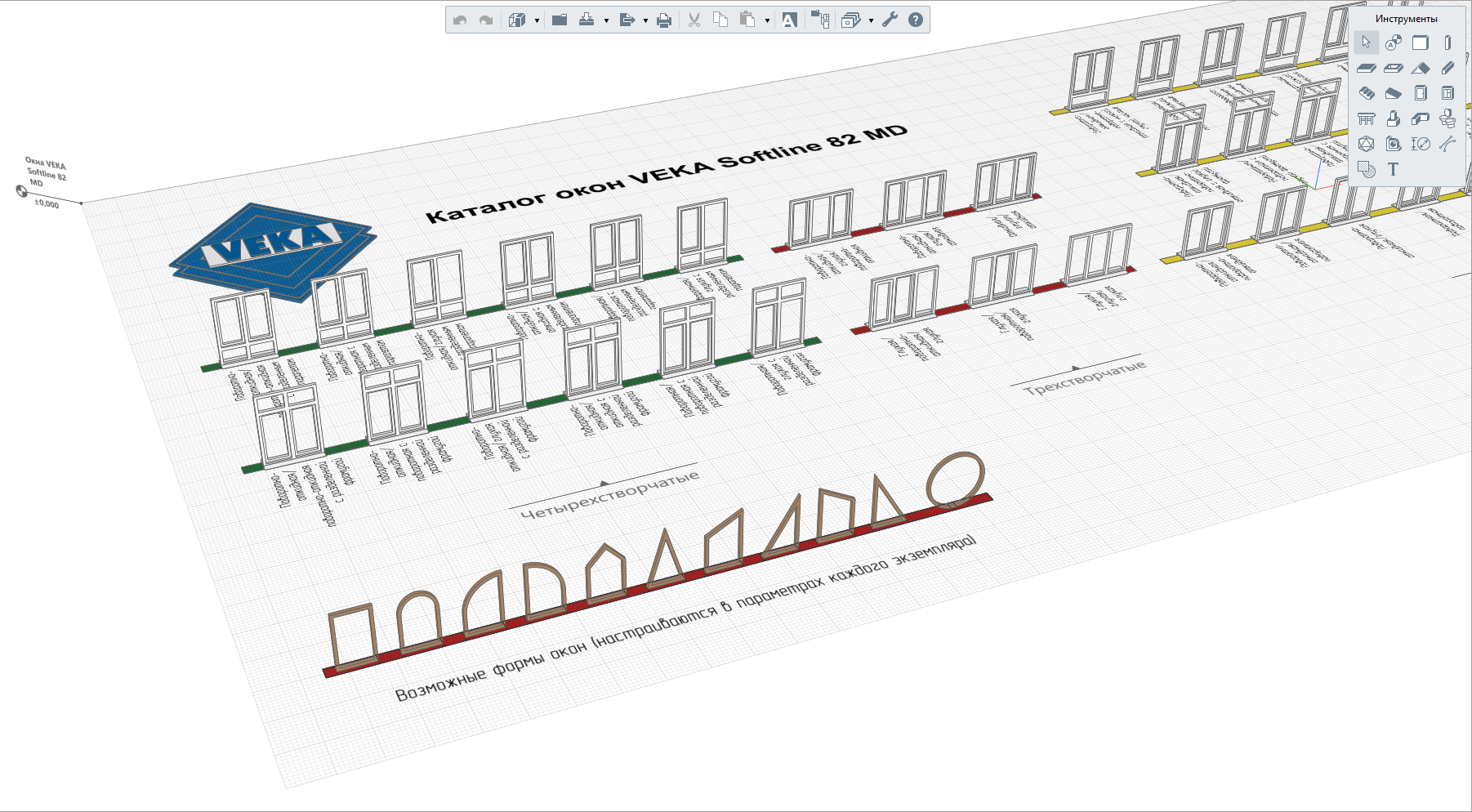Select the Text tool
Screen dimensions: 1472x812
(1394, 169)
